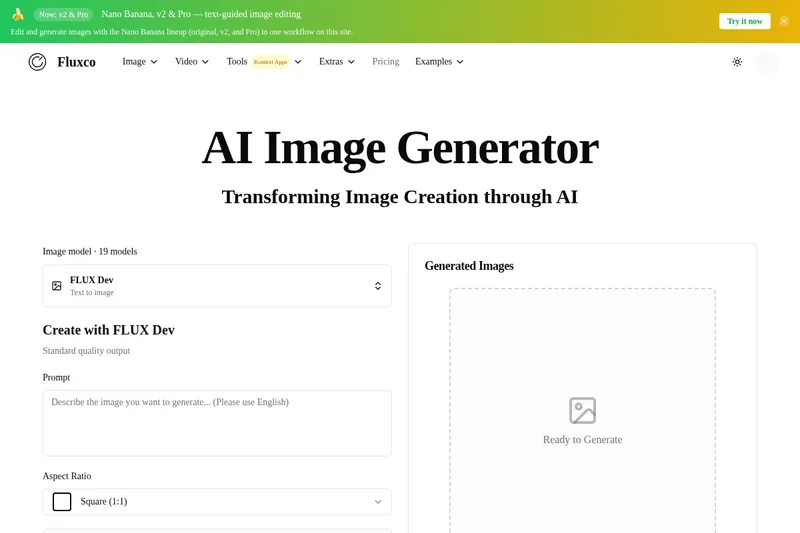Click the up-down arrows of model selector
The height and width of the screenshot is (533, 800).
click(378, 286)
